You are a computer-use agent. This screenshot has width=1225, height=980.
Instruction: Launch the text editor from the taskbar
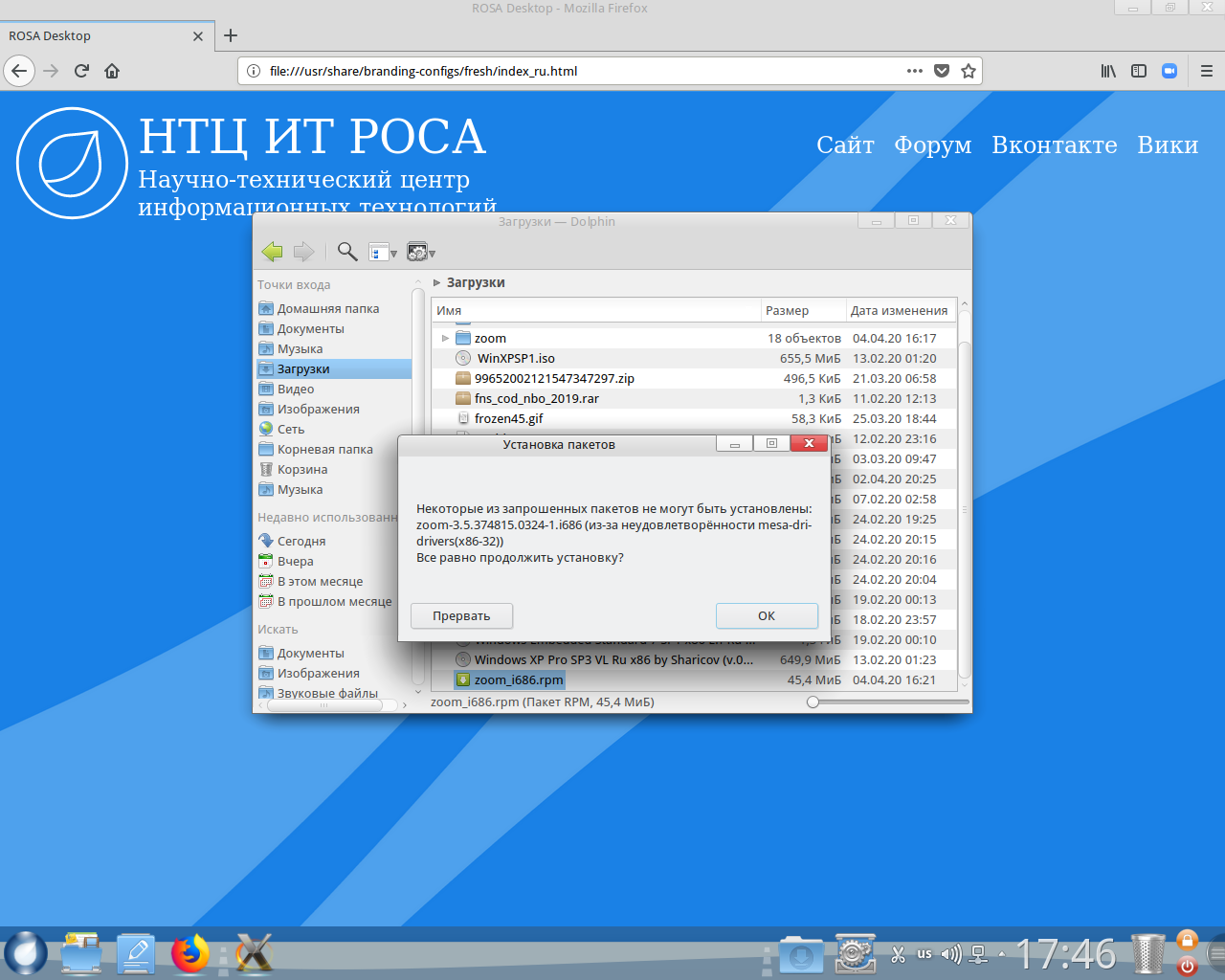coord(136,954)
